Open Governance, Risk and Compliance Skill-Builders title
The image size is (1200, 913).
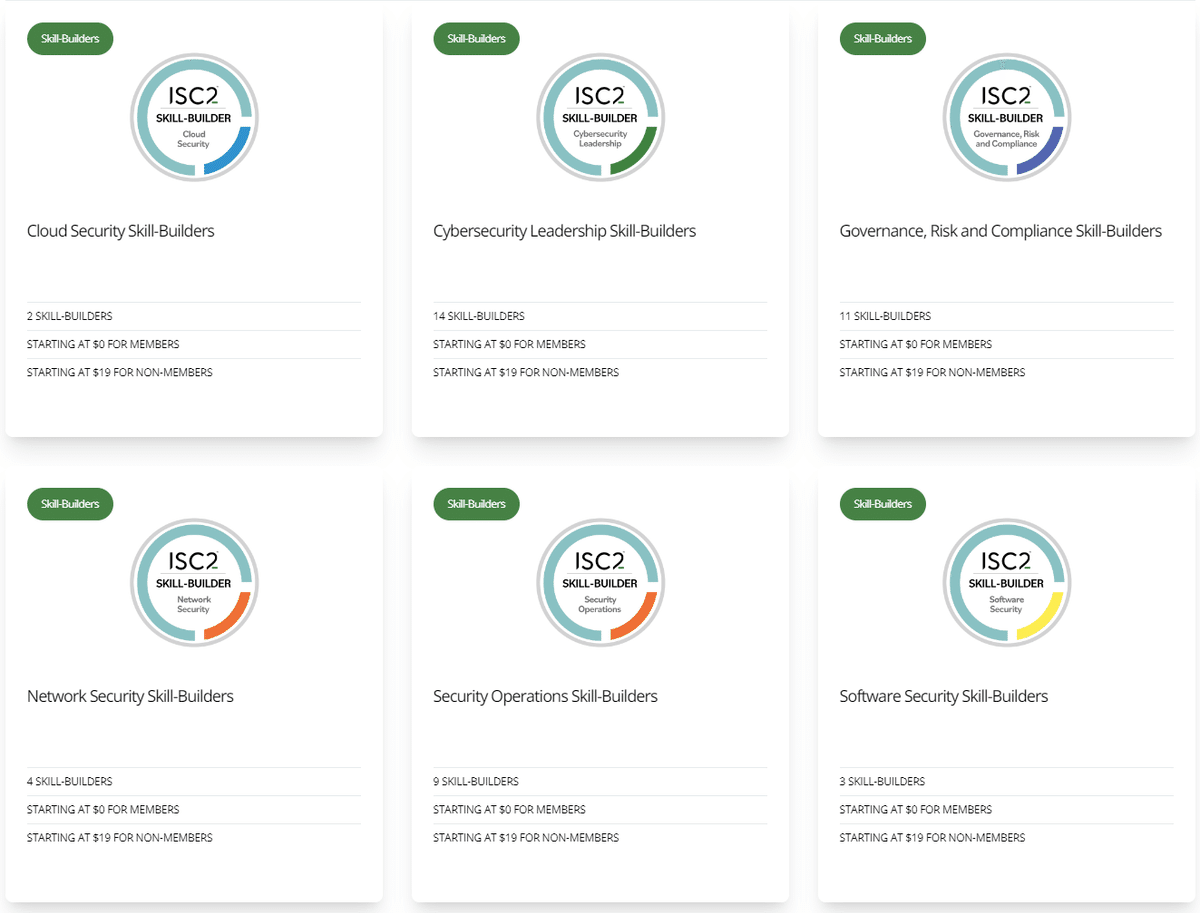click(1000, 231)
